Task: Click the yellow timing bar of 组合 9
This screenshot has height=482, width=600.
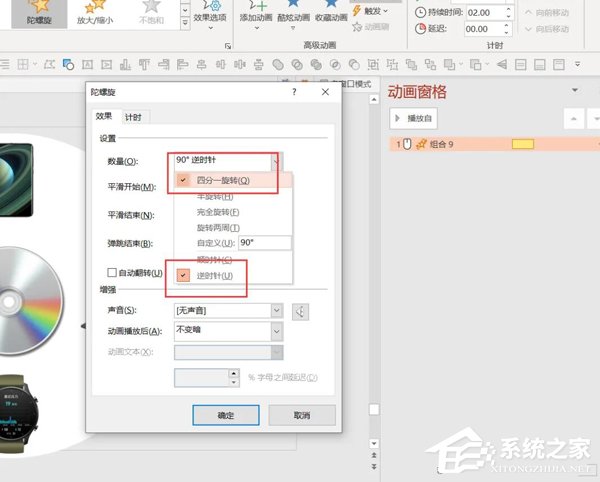Action: [x=522, y=145]
